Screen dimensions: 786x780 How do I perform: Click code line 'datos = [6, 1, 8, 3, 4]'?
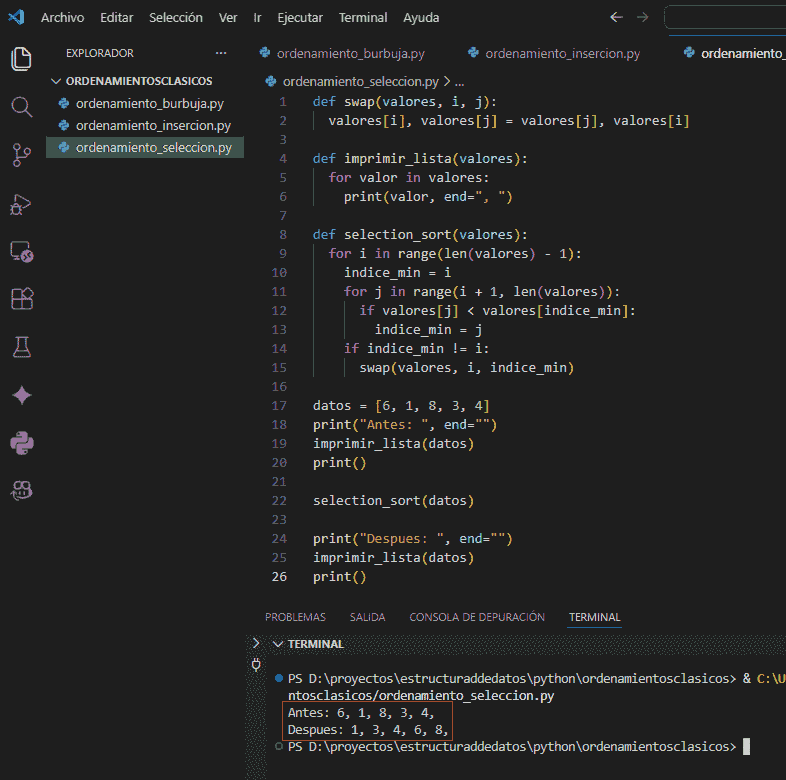click(401, 406)
